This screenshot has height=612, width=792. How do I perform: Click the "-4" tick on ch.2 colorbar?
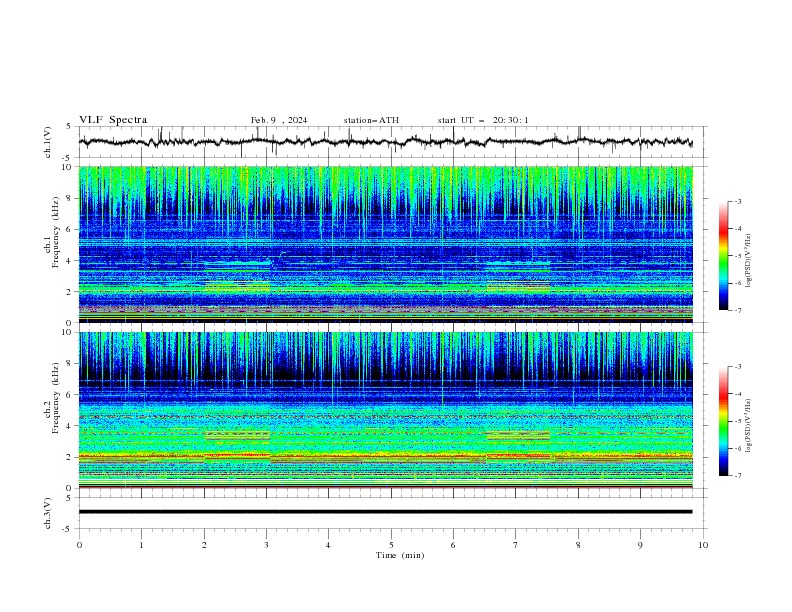coord(738,394)
